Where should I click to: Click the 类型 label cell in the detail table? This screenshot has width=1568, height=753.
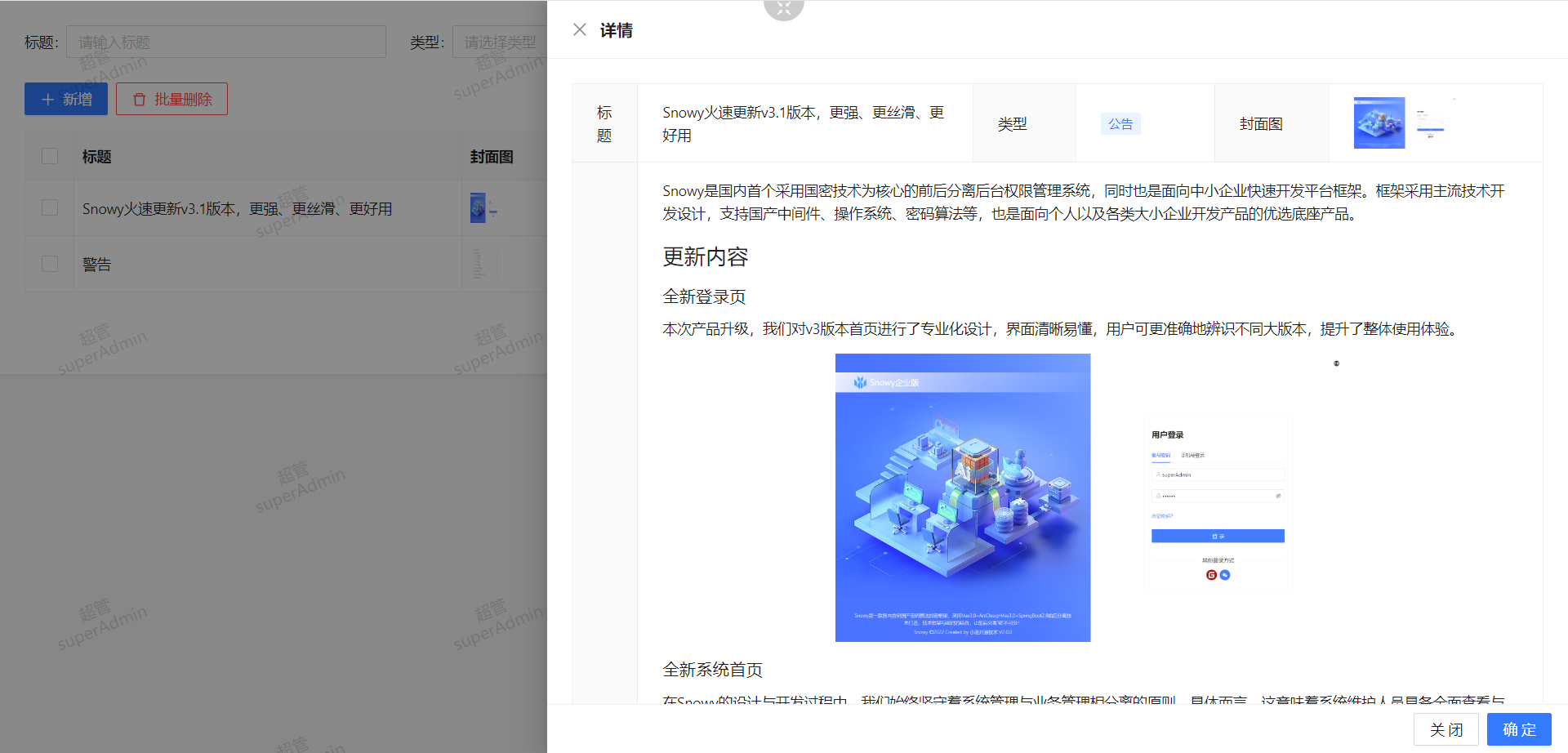click(1024, 123)
